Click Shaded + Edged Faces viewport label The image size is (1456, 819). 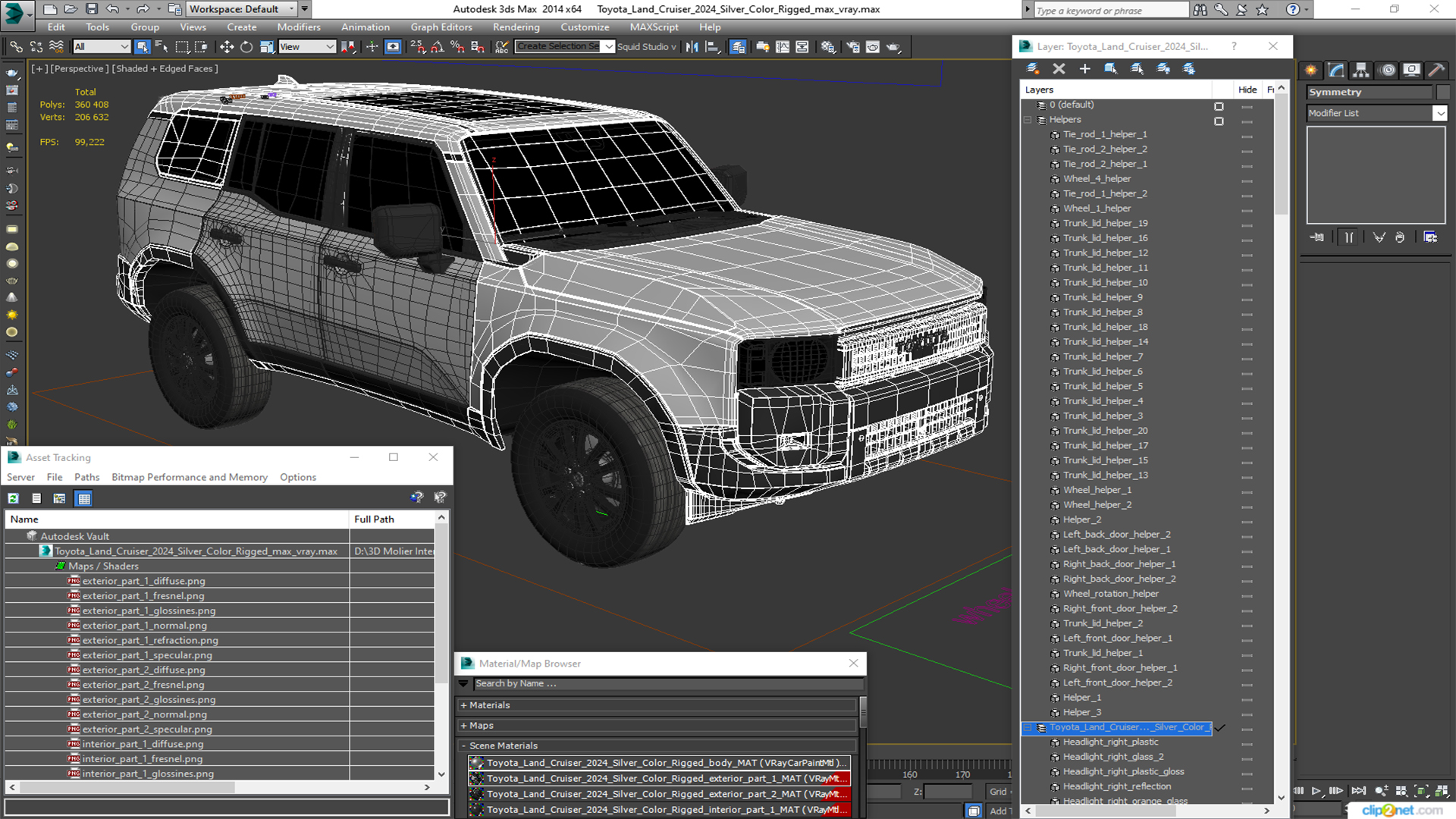pyautogui.click(x=165, y=68)
